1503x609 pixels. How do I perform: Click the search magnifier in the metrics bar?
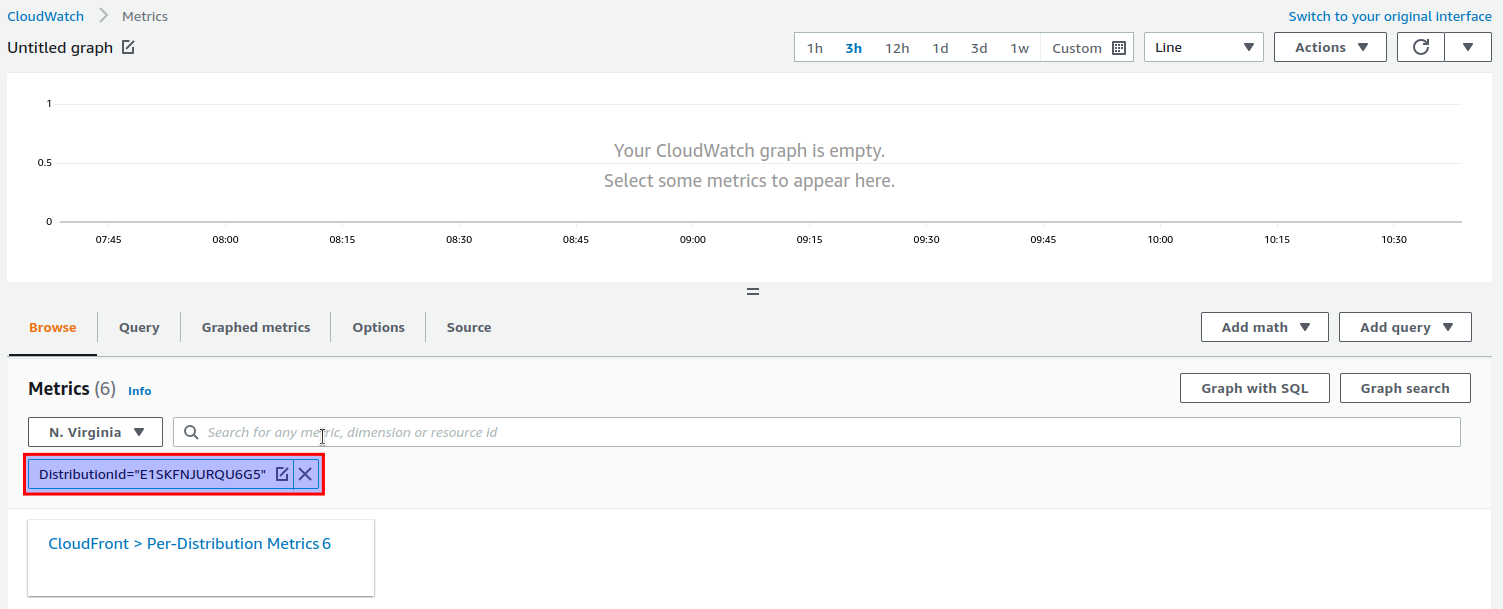190,431
